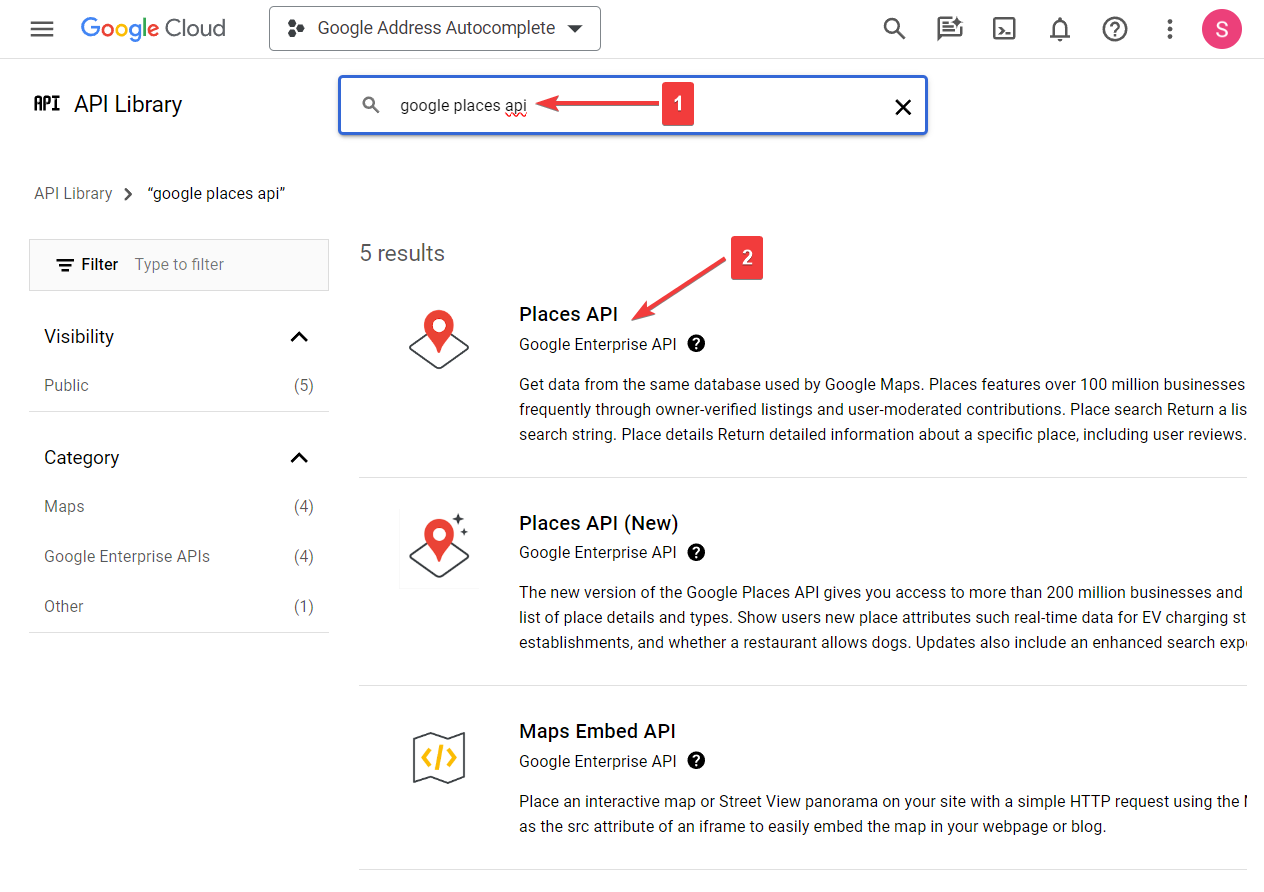Open the hamburger navigation menu

42,29
